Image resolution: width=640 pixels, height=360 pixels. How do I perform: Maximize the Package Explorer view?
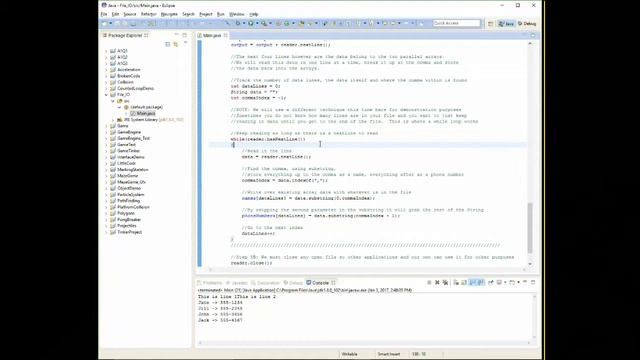(x=184, y=35)
